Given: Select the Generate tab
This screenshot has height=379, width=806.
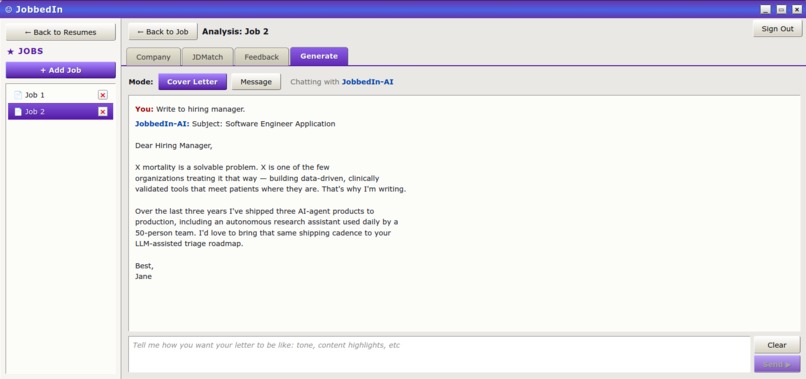Looking at the screenshot, I should point(319,56).
